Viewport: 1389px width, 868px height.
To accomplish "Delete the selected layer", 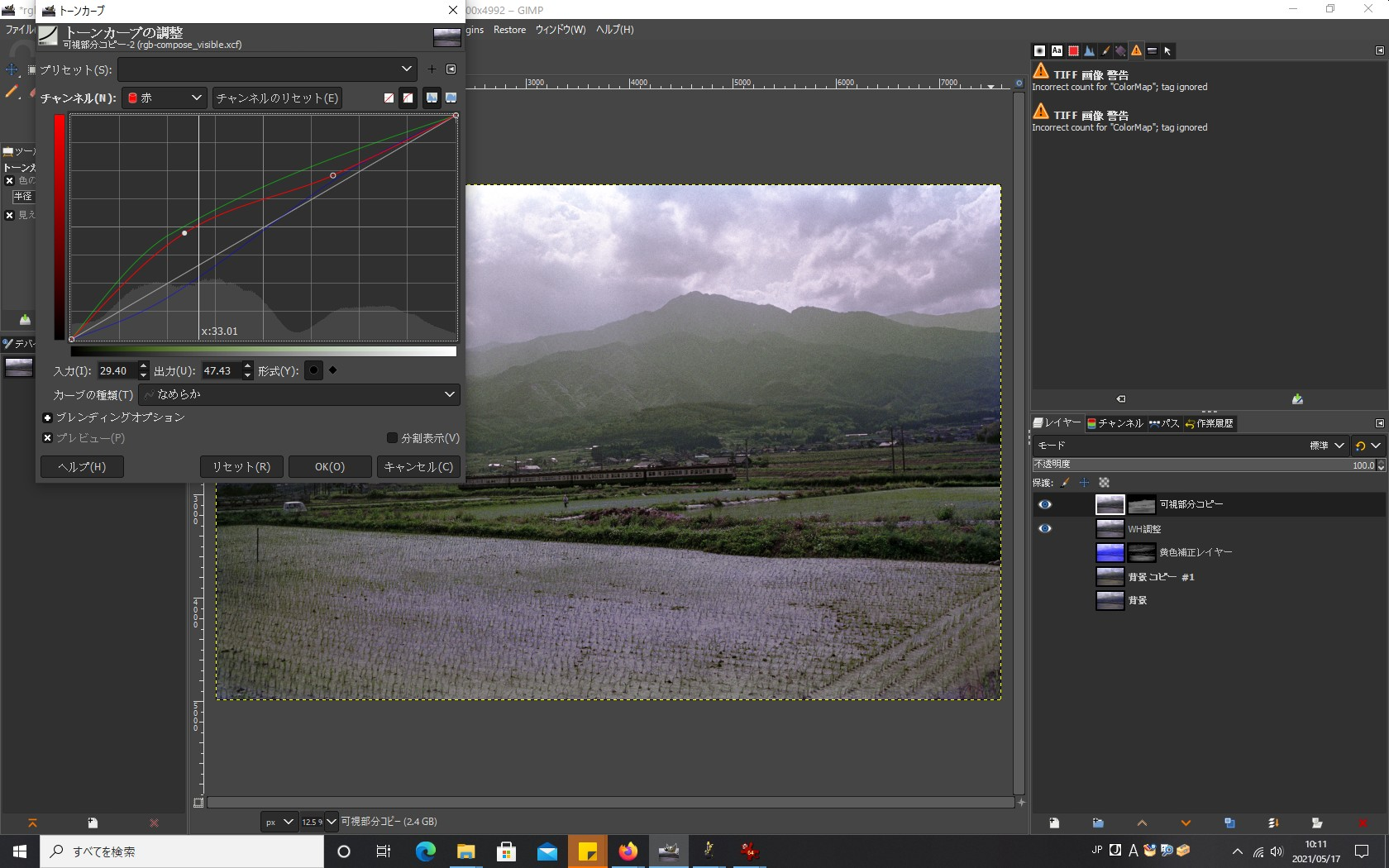I will click(1362, 823).
